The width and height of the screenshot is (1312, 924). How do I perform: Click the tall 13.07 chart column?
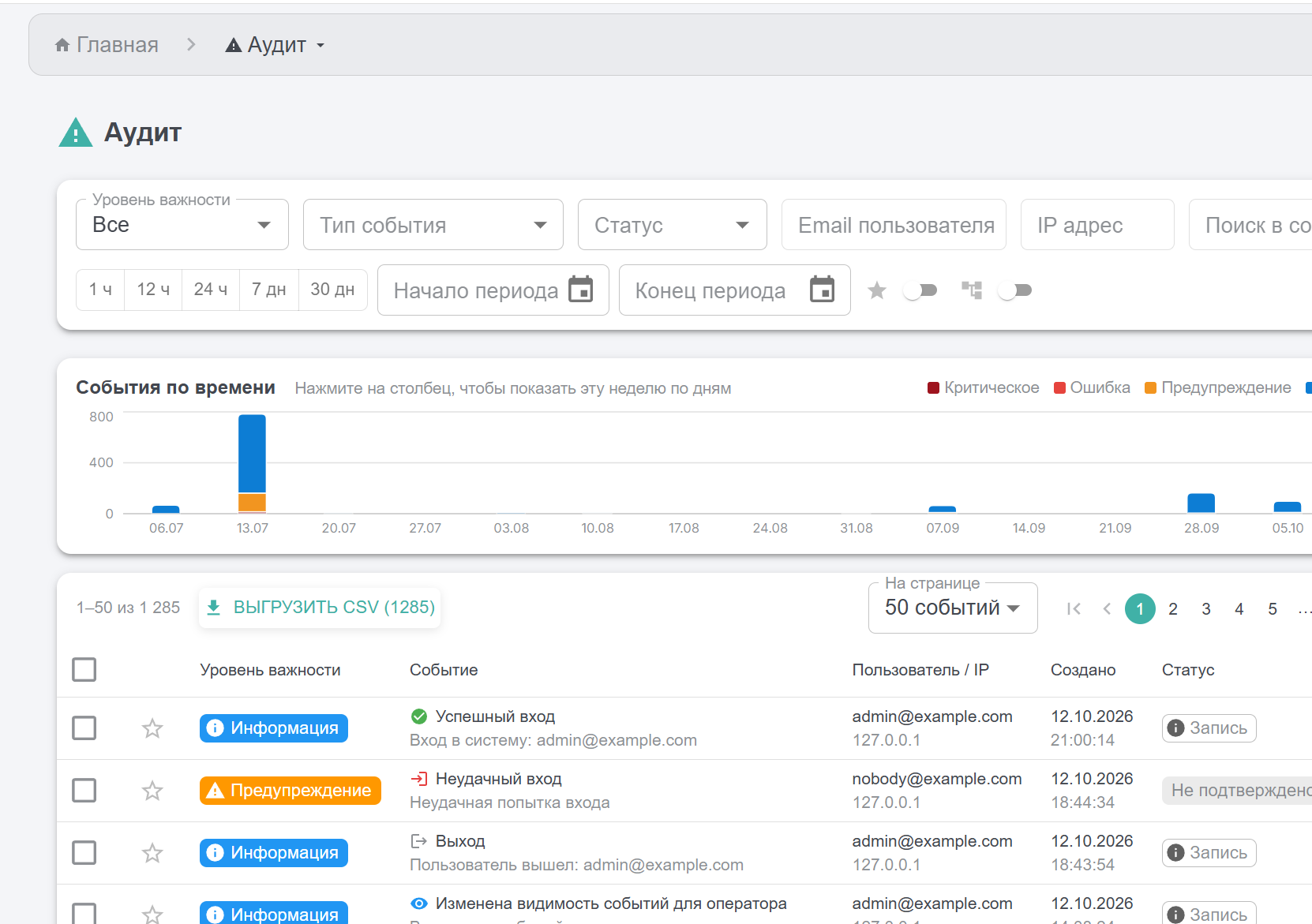pyautogui.click(x=253, y=464)
